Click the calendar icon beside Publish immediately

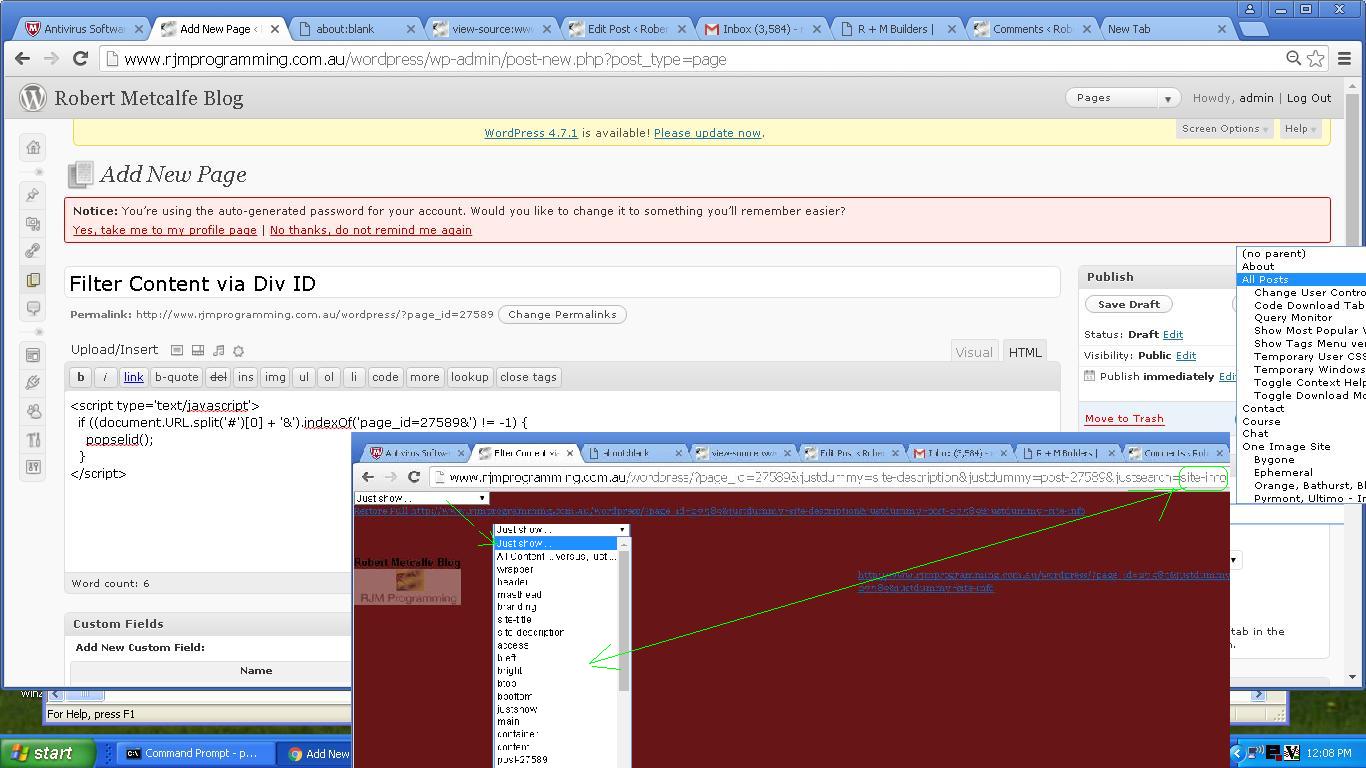point(1089,376)
